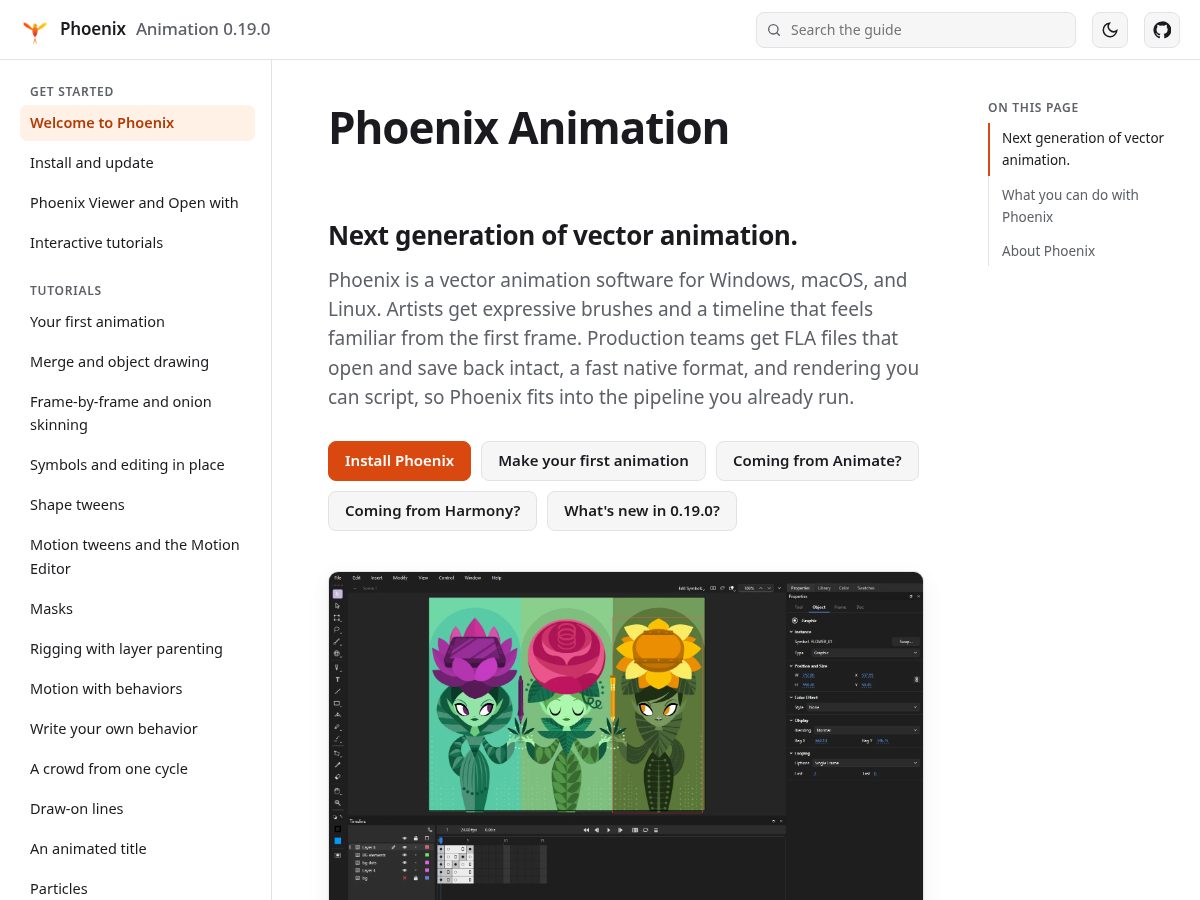Open the Draw-on lines tutorial

pos(137,809)
